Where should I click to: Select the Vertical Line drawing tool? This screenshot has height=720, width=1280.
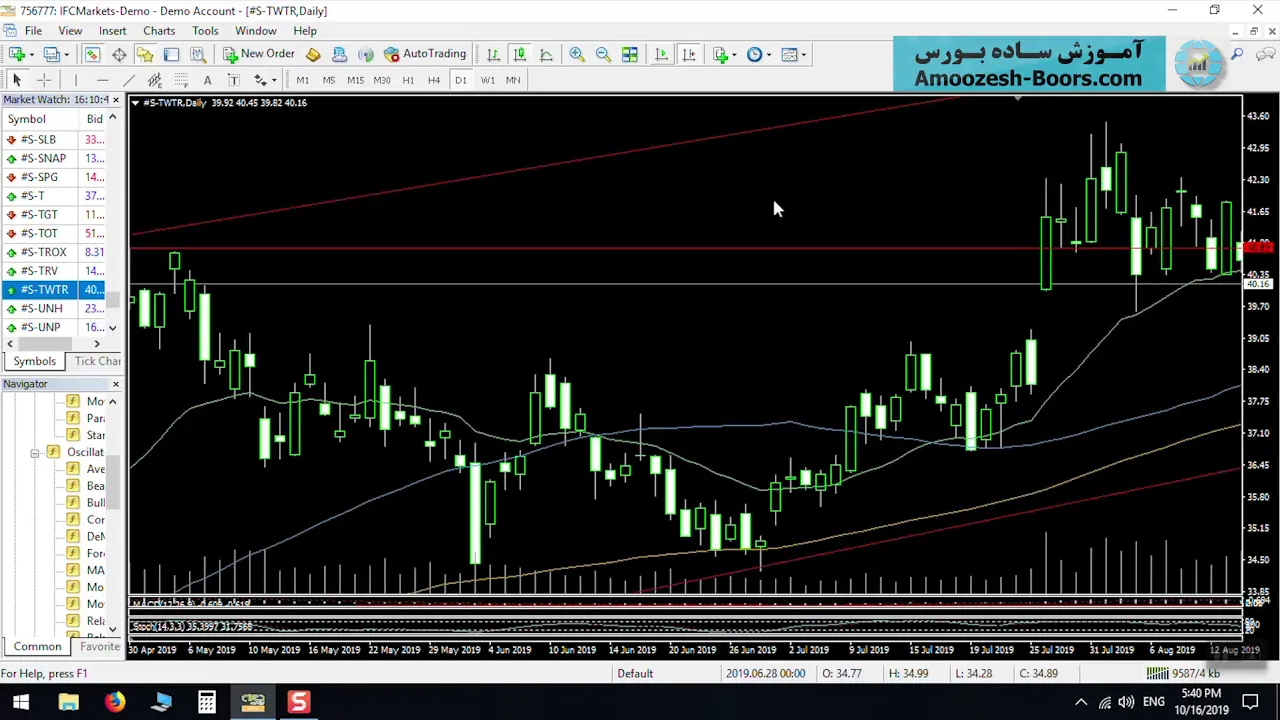click(x=75, y=80)
